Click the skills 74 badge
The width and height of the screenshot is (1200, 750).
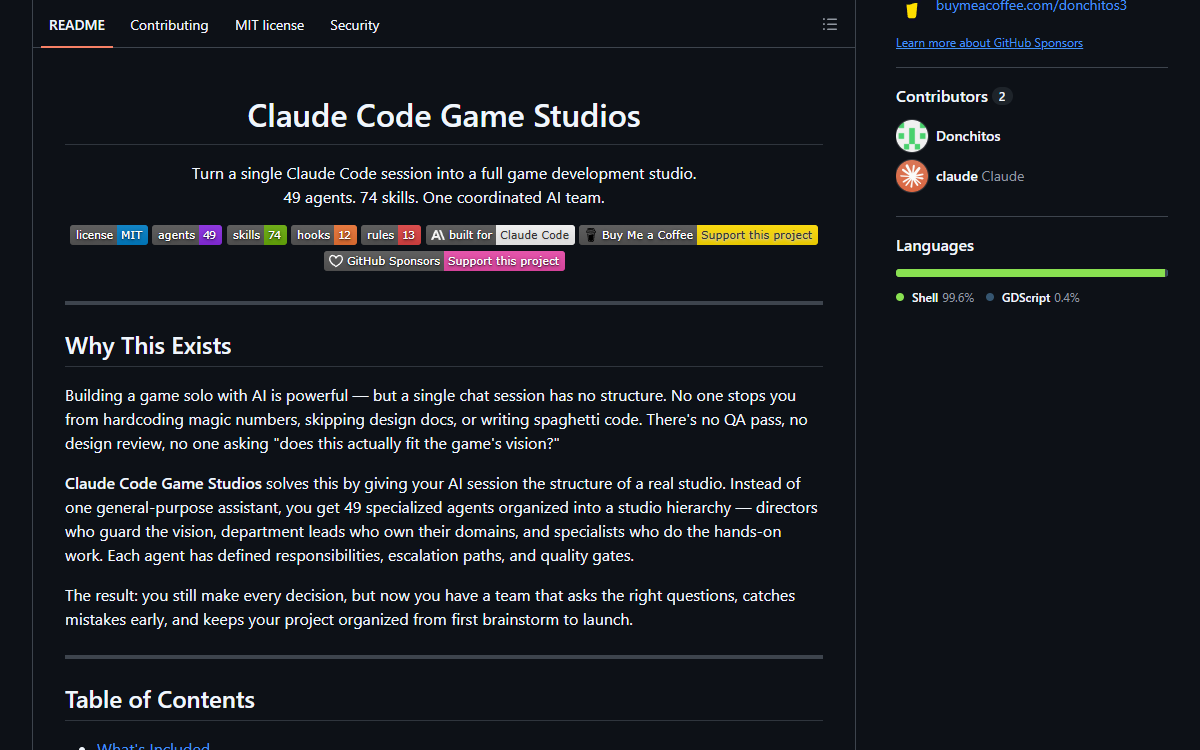tap(257, 235)
